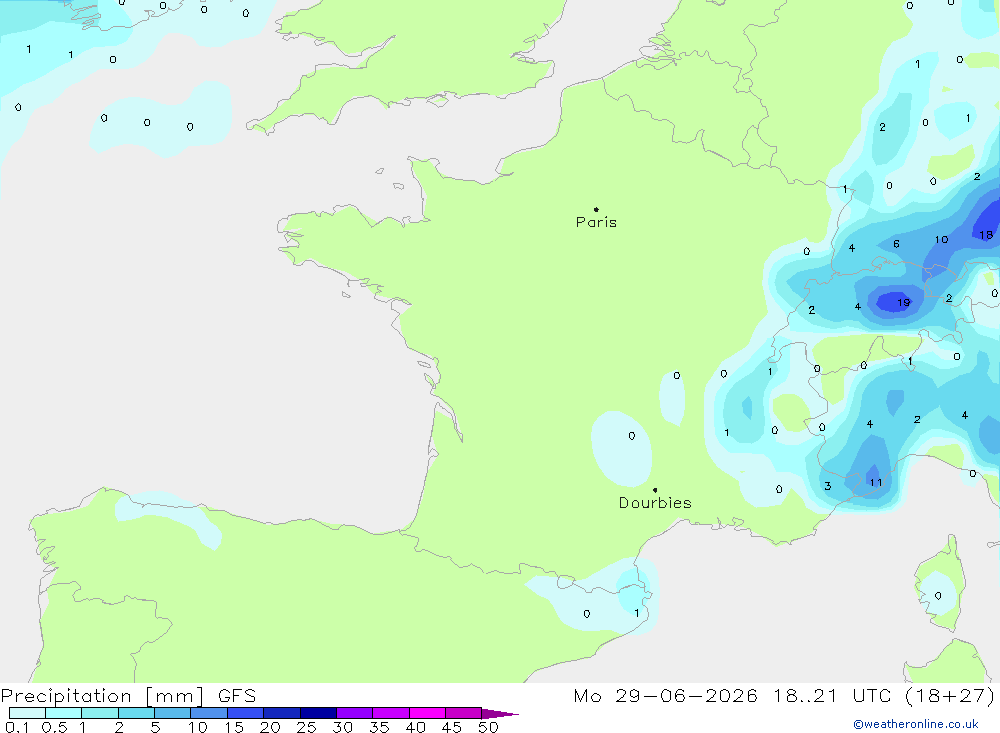Click the '(18+27)' forecast offset text
1000x733 pixels.
(x=950, y=696)
